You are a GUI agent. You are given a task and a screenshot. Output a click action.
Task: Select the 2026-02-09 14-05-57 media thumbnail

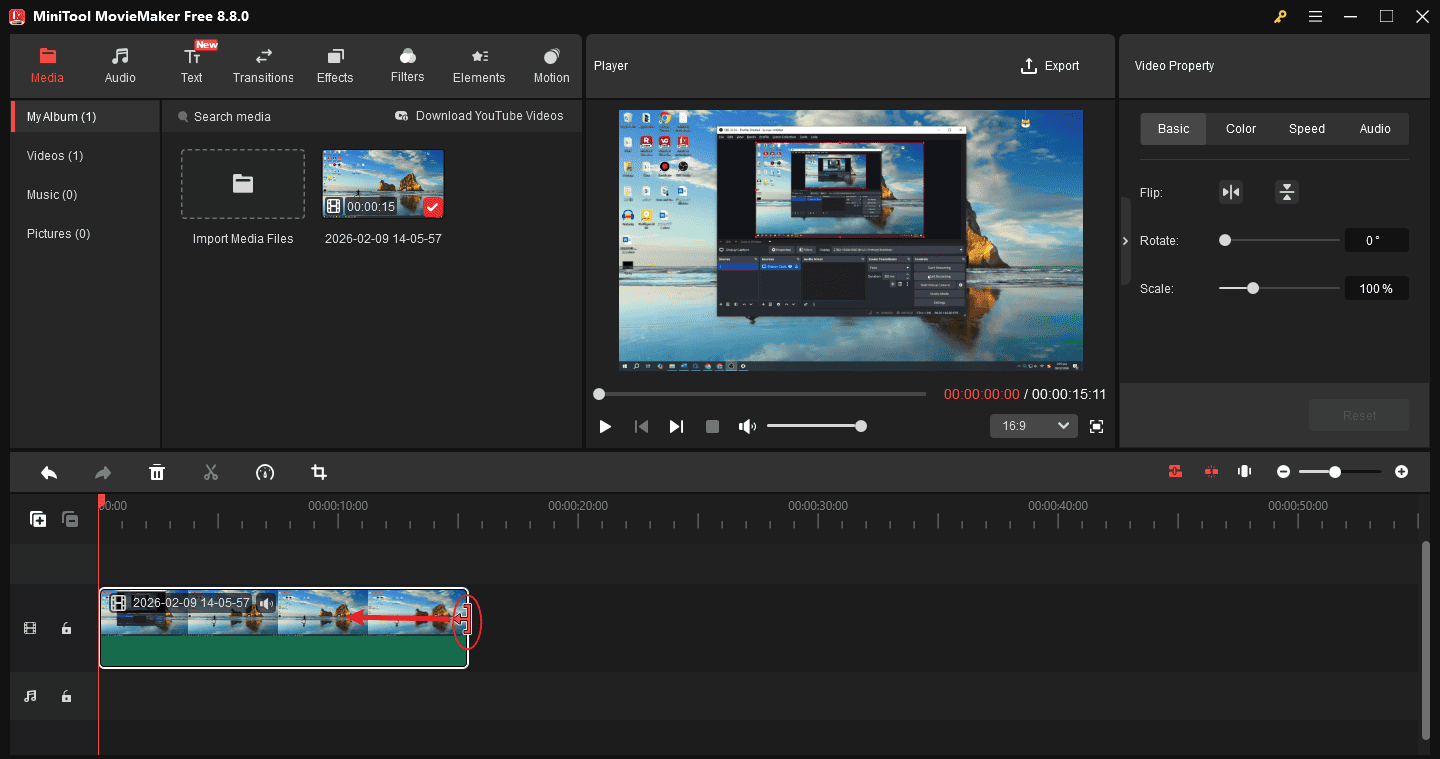pyautogui.click(x=383, y=184)
